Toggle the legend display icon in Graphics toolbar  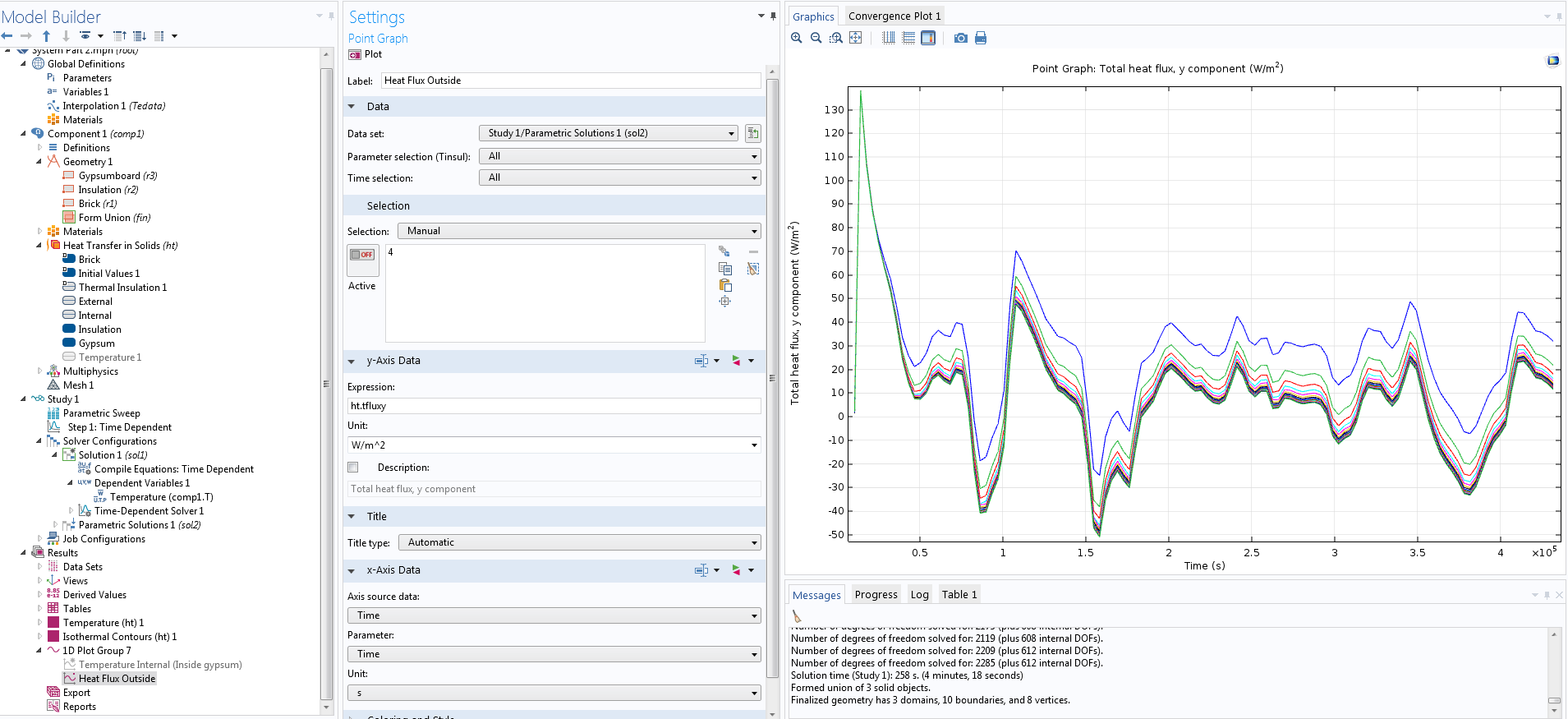(x=928, y=38)
